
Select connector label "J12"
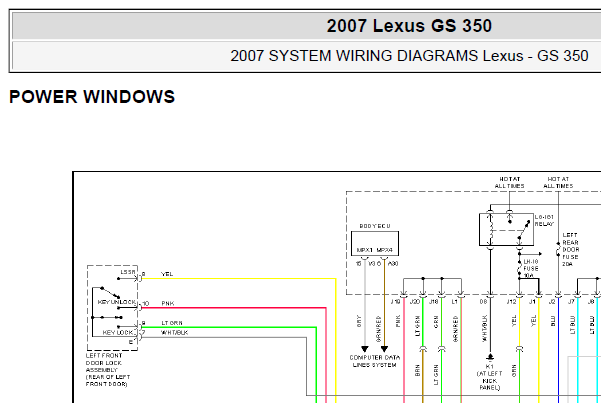511,302
